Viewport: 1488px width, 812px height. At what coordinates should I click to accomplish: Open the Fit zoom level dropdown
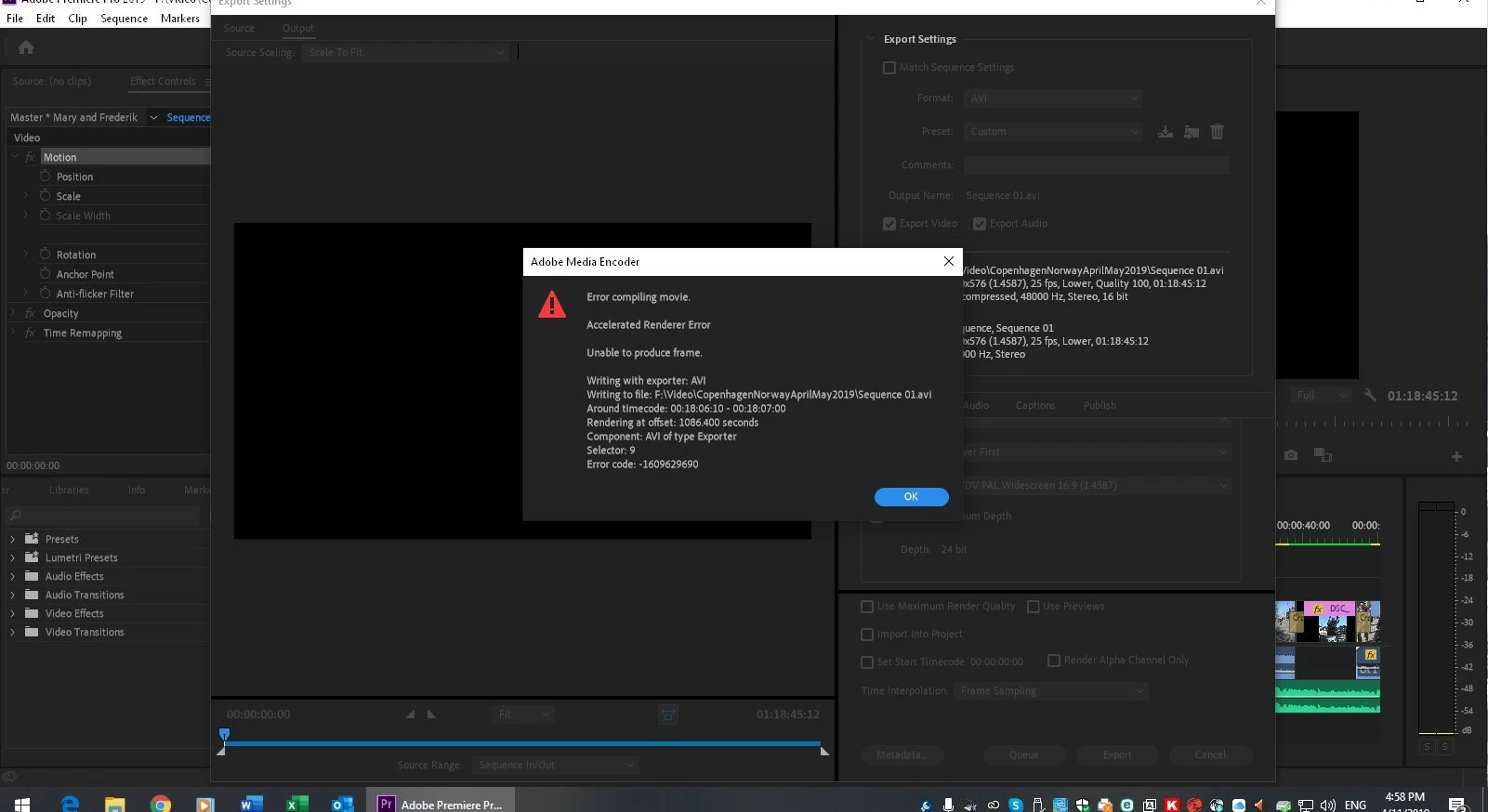click(523, 714)
